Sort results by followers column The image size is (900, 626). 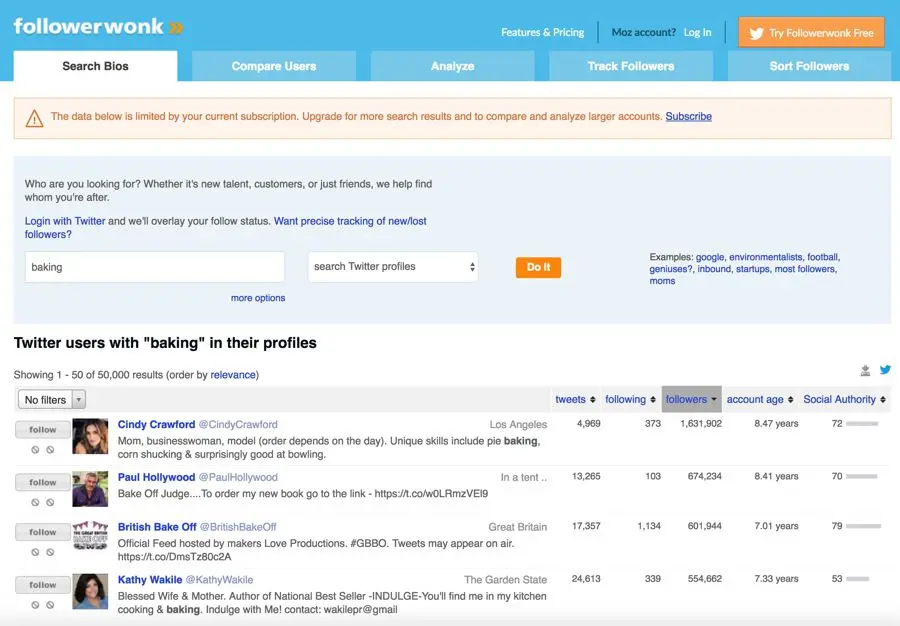(691, 399)
